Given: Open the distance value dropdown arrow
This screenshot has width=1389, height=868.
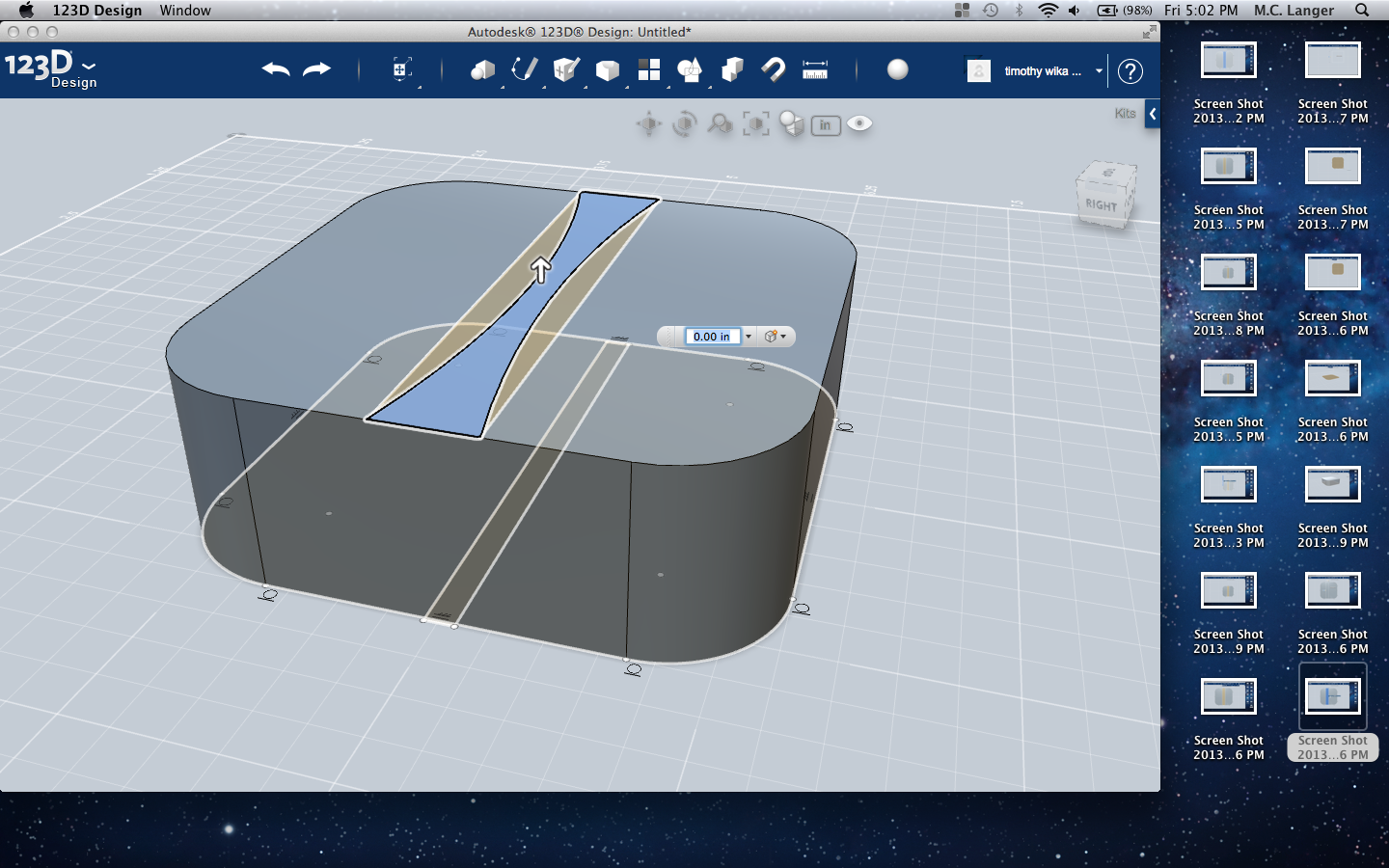Looking at the screenshot, I should coord(749,337).
